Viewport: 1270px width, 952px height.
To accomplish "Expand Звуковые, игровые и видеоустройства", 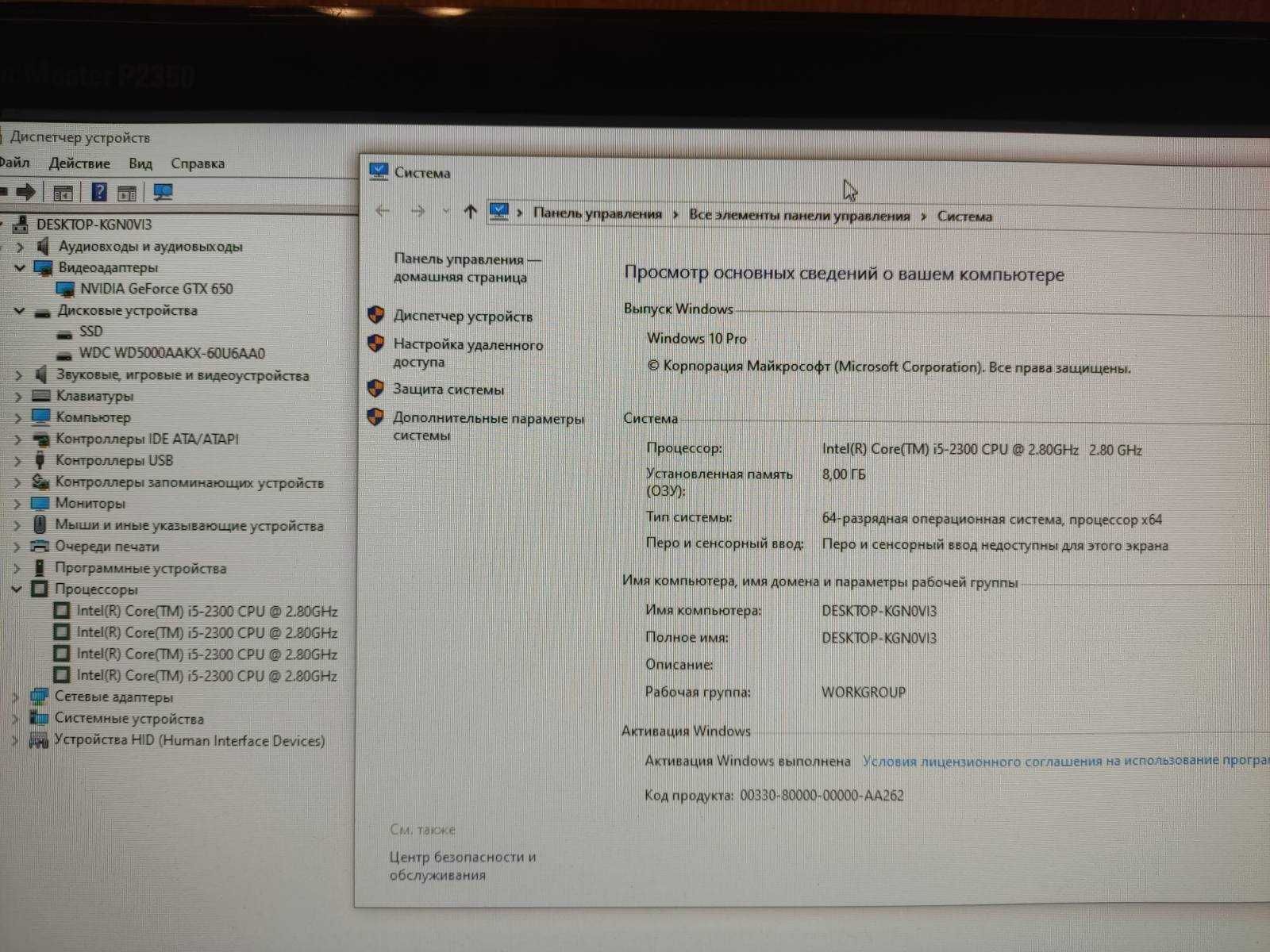I will coord(19,375).
